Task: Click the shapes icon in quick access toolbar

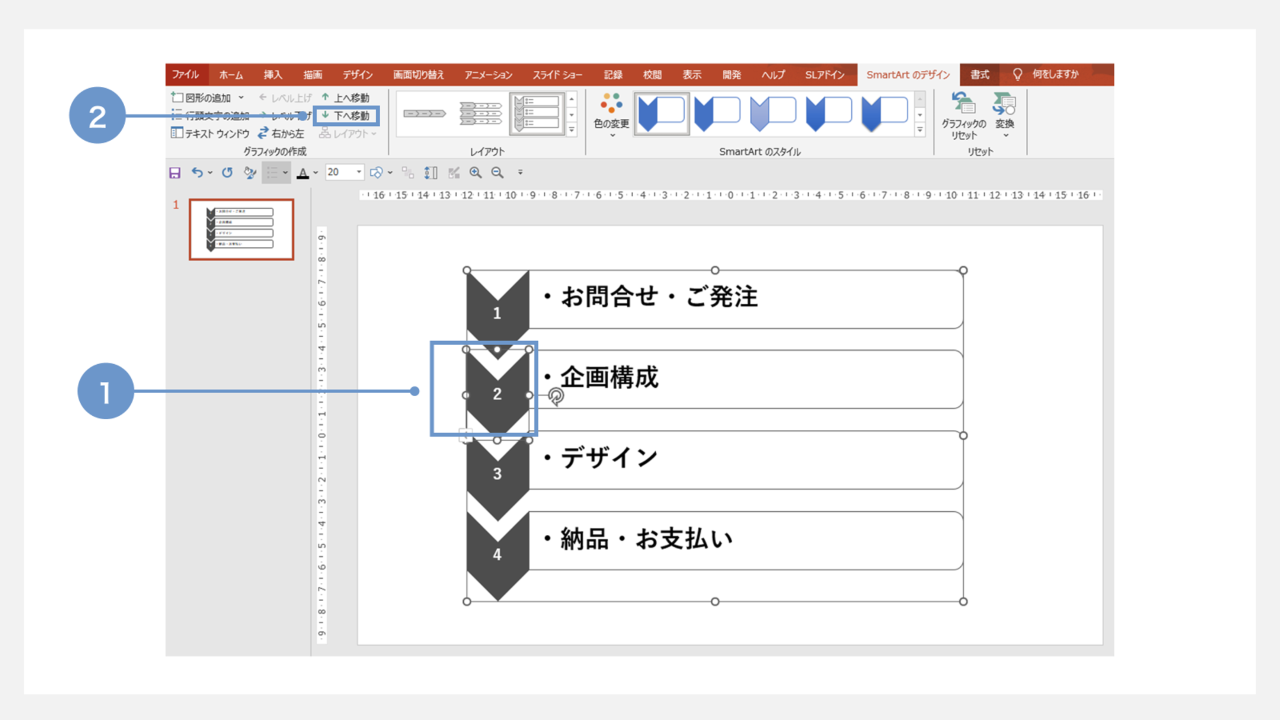Action: pyautogui.click(x=376, y=173)
